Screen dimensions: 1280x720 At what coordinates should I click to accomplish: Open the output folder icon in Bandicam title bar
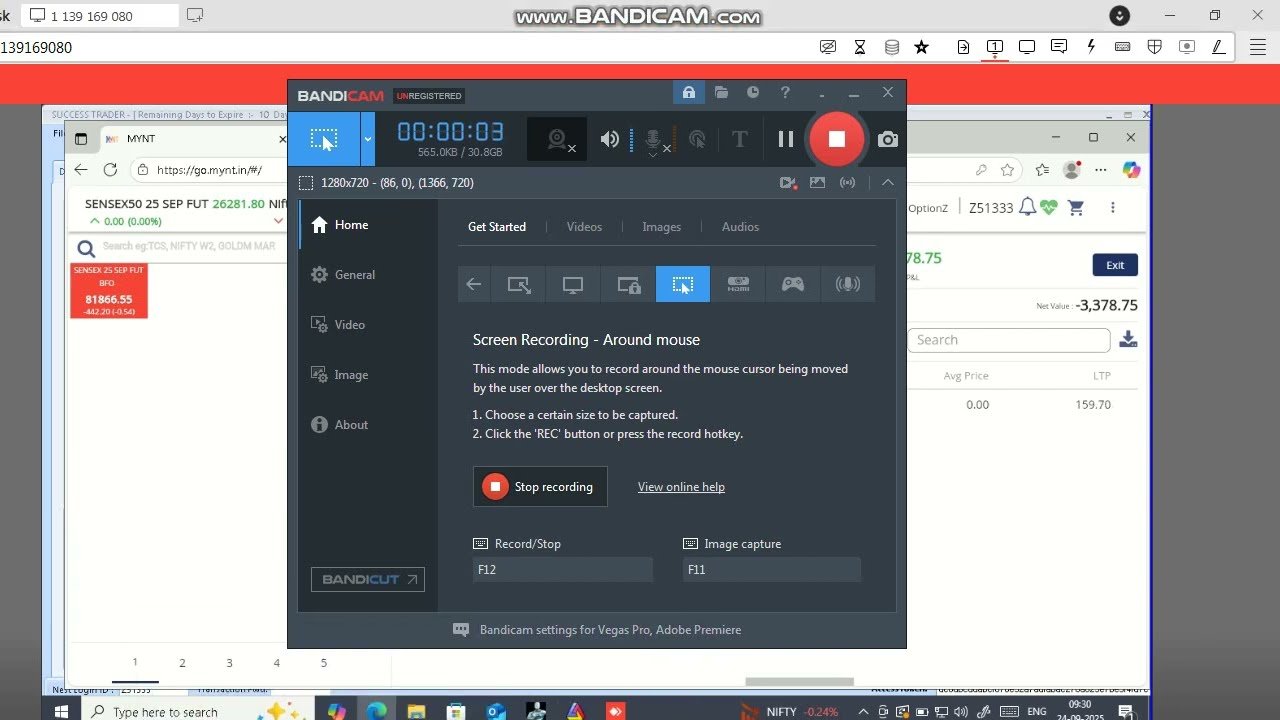click(721, 92)
